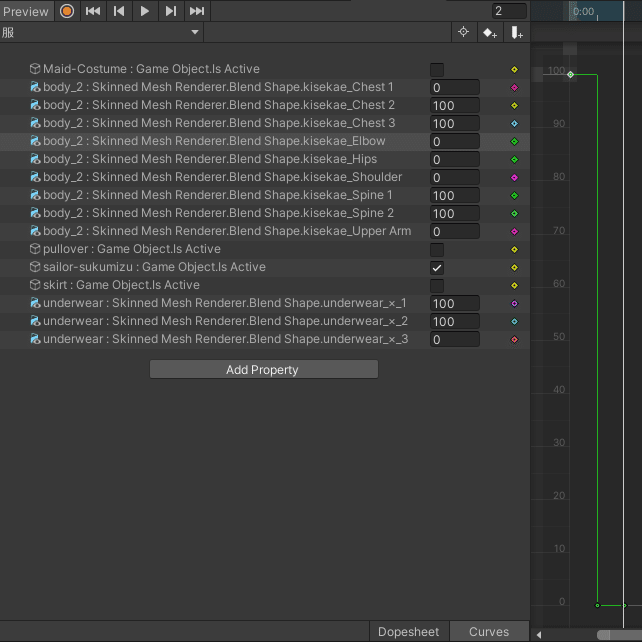Screen dimensions: 642x642
Task: Jump to the last keyframe
Action: coord(197,11)
